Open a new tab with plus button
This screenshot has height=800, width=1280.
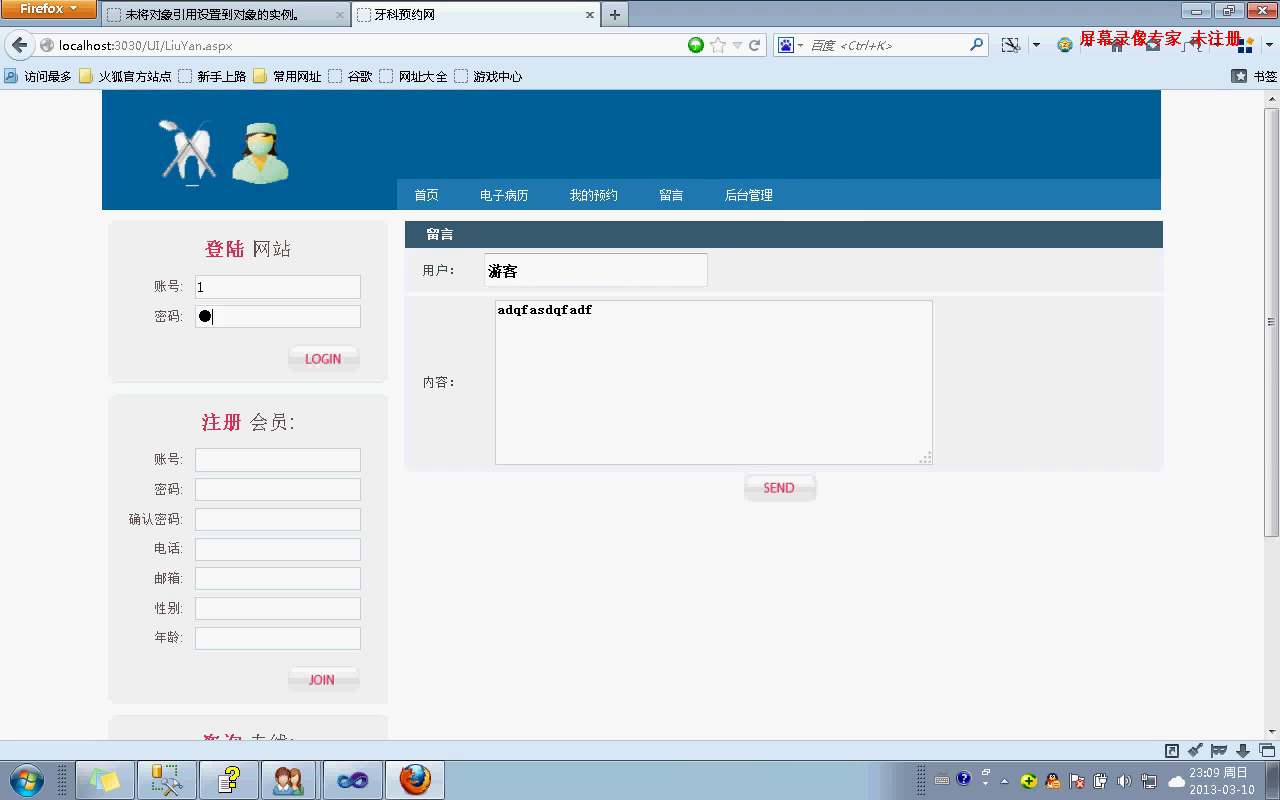615,15
